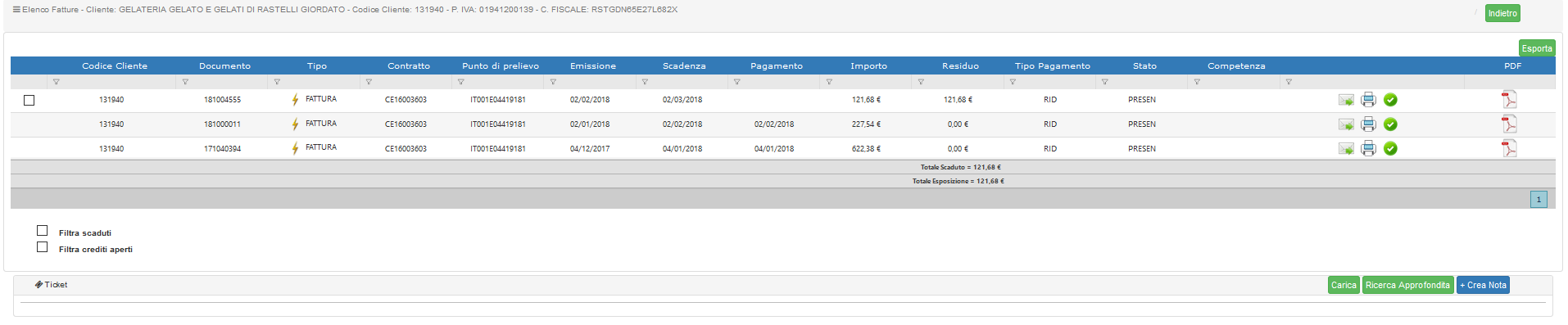The width and height of the screenshot is (1568, 325).
Task: Sort by Emissione column header
Action: pos(593,65)
